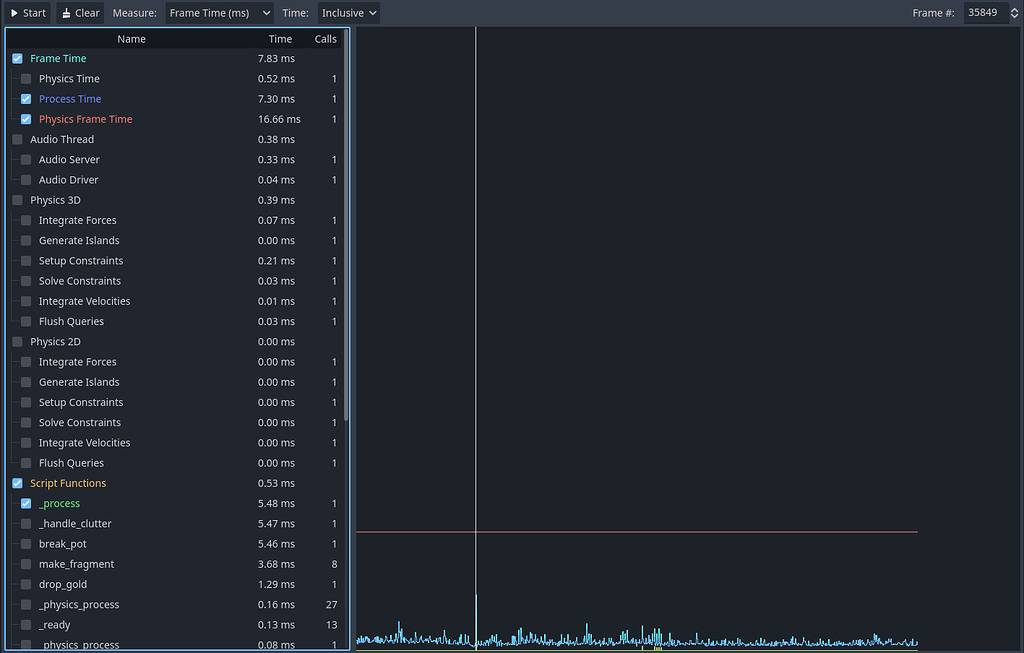Select the Physics Frame Time row label
Viewport: 1024px width, 653px height.
pyautogui.click(x=86, y=119)
